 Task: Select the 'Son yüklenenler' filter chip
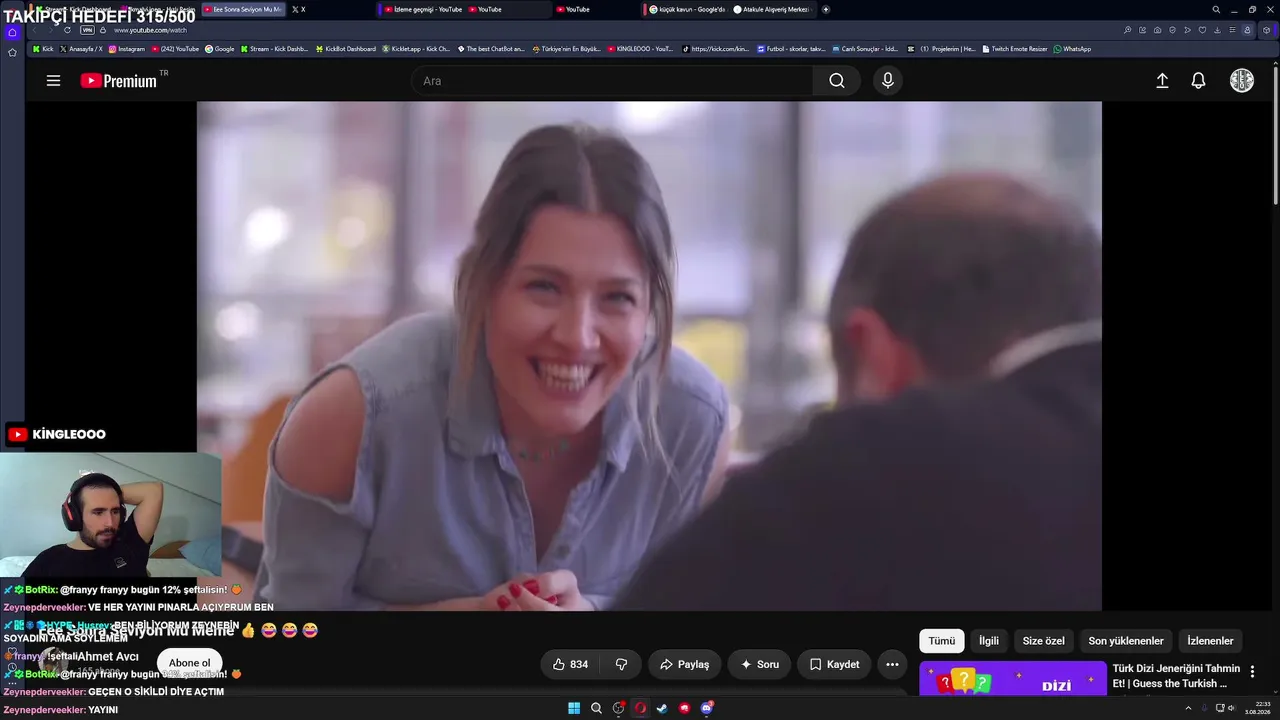point(1126,641)
